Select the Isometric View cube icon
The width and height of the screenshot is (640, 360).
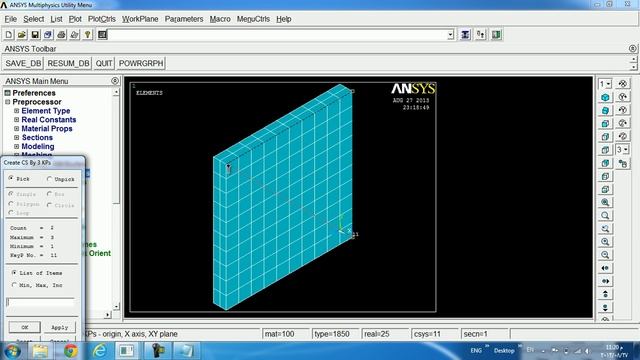pyautogui.click(x=605, y=97)
